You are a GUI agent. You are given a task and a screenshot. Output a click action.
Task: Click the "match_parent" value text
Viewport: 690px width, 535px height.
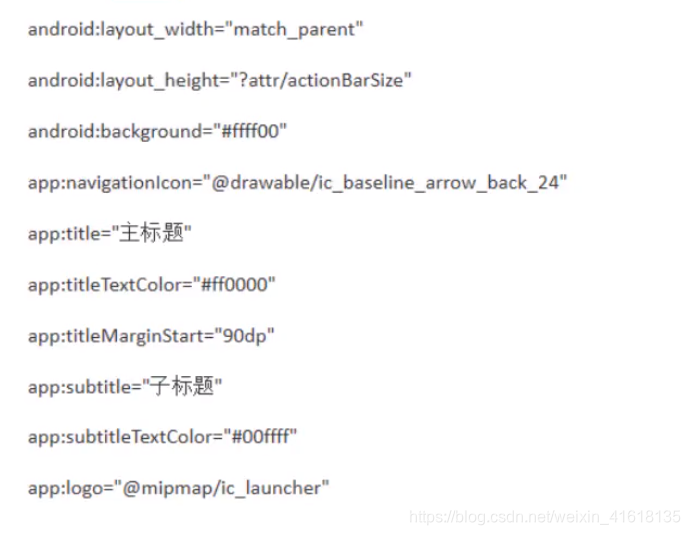point(294,30)
